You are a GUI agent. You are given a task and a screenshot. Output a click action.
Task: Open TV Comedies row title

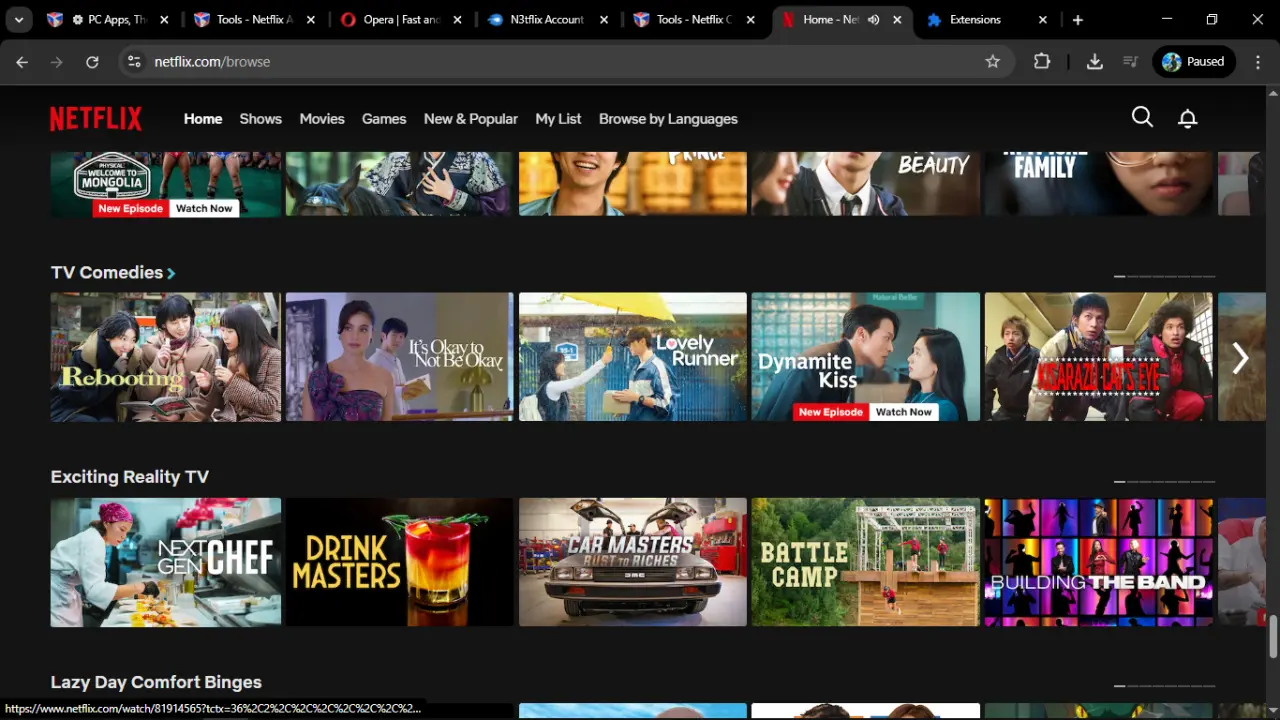(x=107, y=272)
